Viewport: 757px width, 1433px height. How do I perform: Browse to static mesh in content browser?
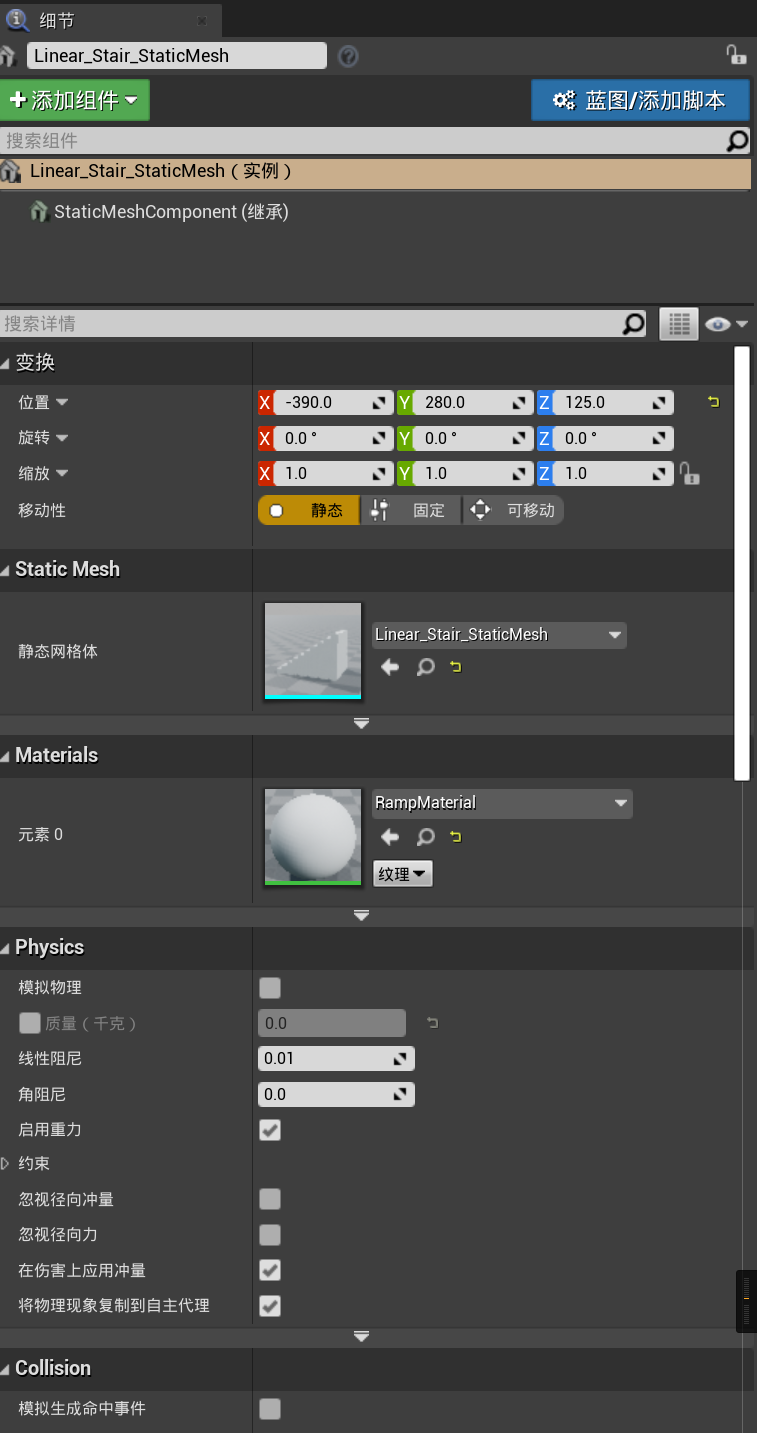(426, 666)
